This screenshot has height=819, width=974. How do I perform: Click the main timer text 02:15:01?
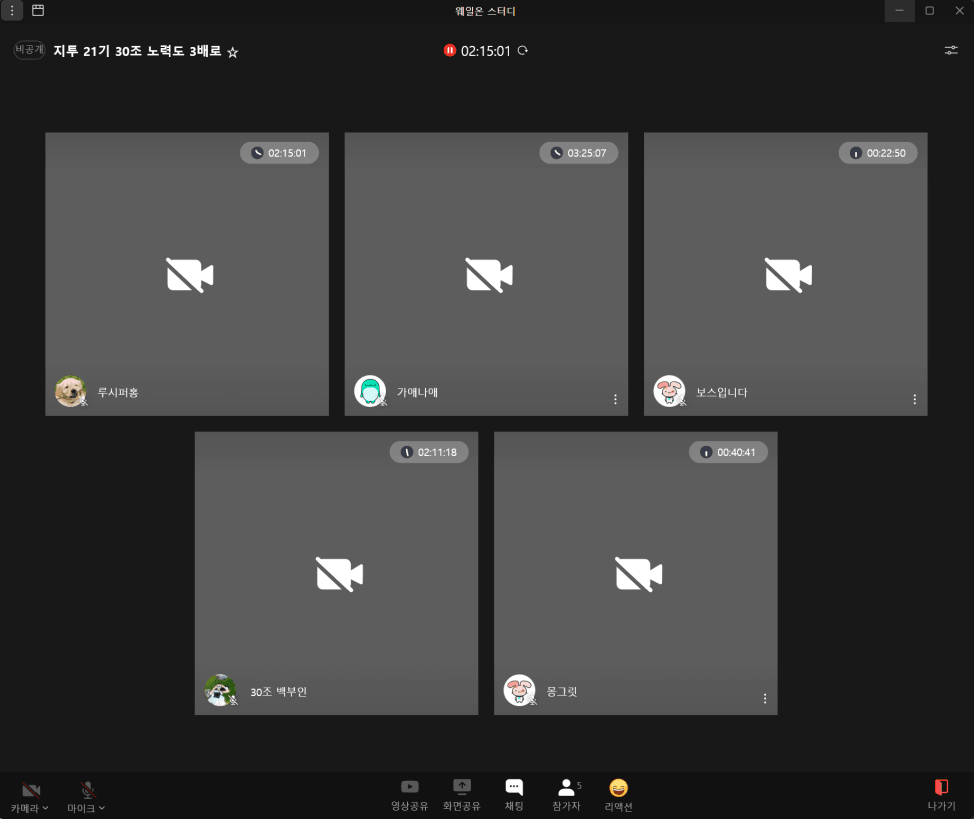tap(486, 51)
